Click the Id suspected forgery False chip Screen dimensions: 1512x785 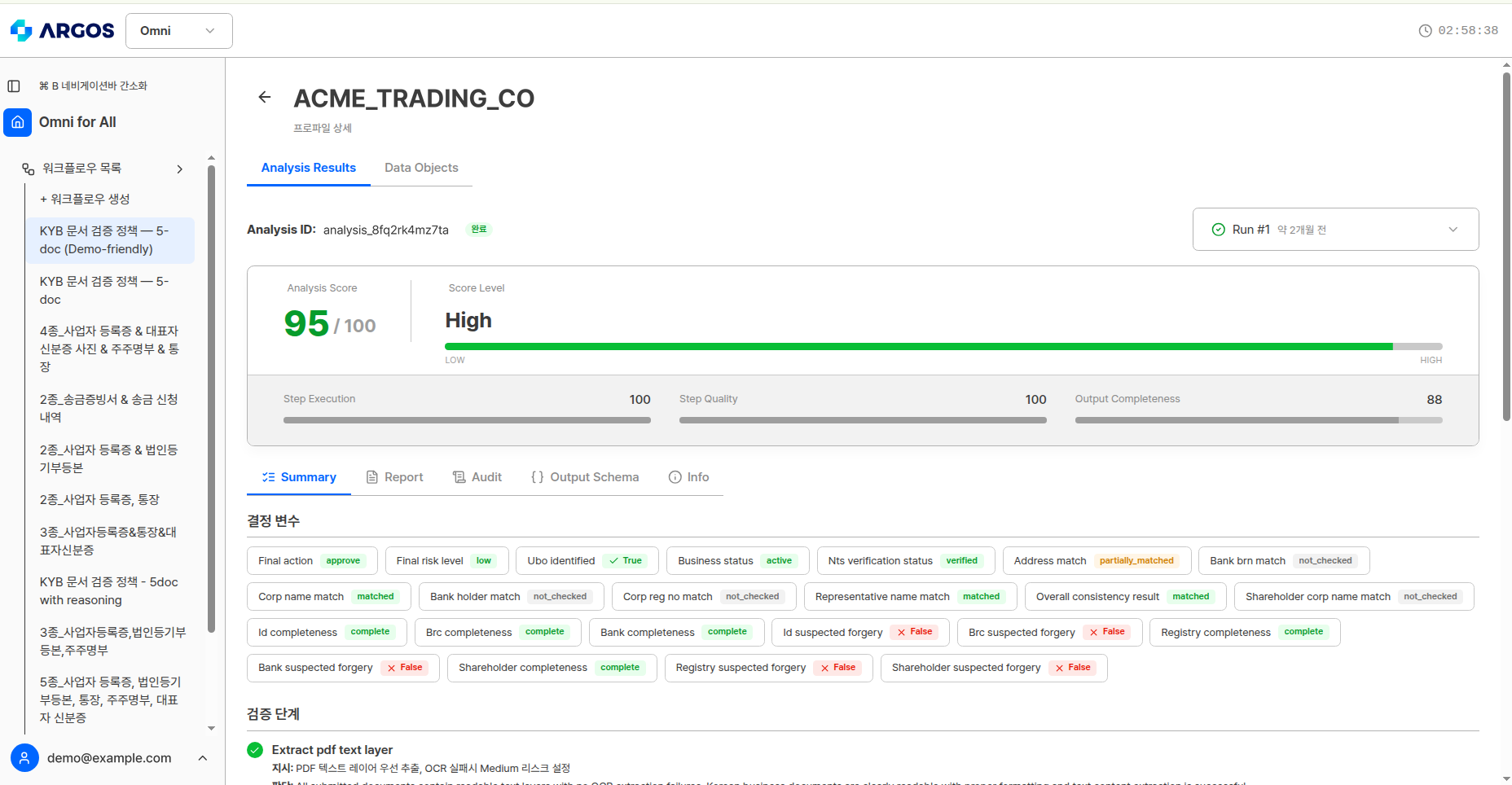point(860,633)
